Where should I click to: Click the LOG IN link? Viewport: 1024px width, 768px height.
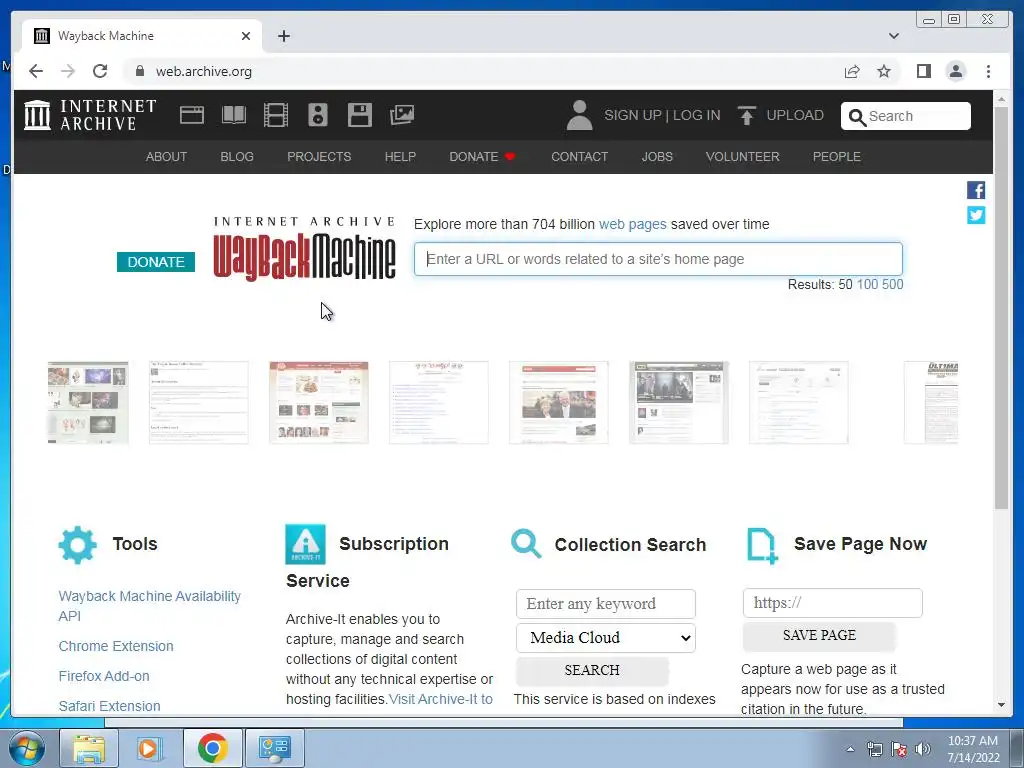point(696,115)
